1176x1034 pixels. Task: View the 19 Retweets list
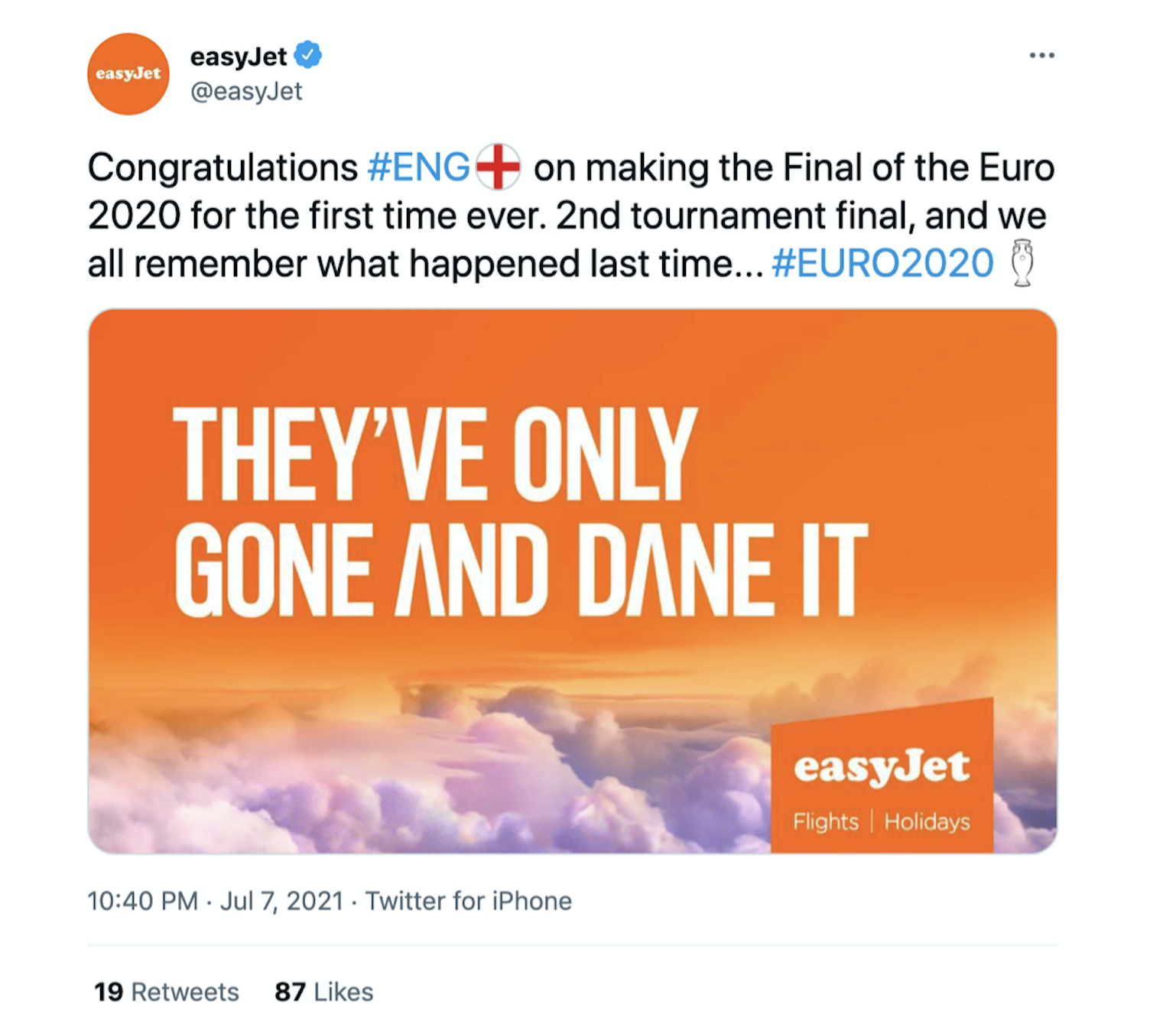[167, 992]
